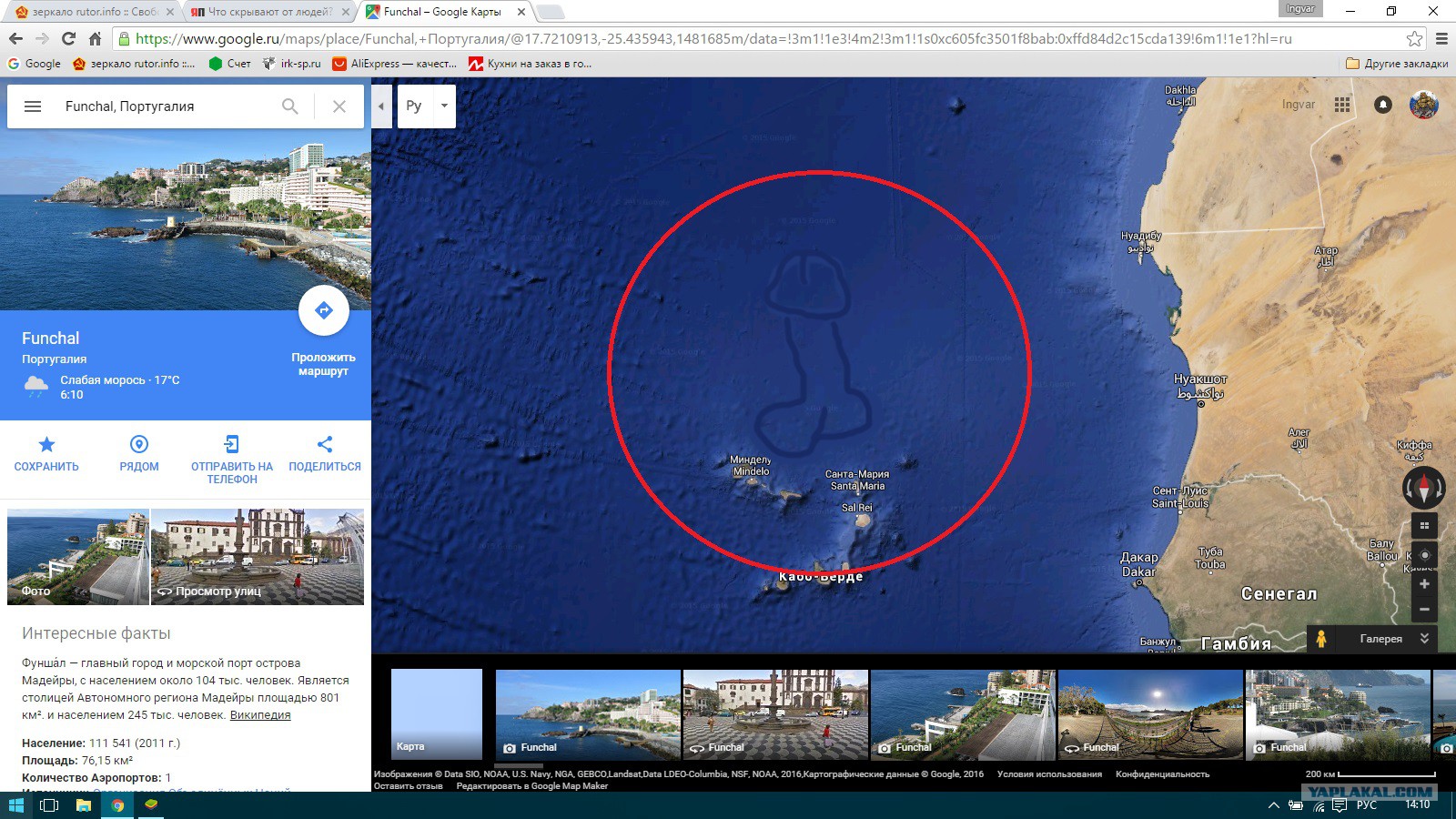Open the notifications bell on the map
Viewport: 1456px width, 819px height.
[x=1383, y=105]
